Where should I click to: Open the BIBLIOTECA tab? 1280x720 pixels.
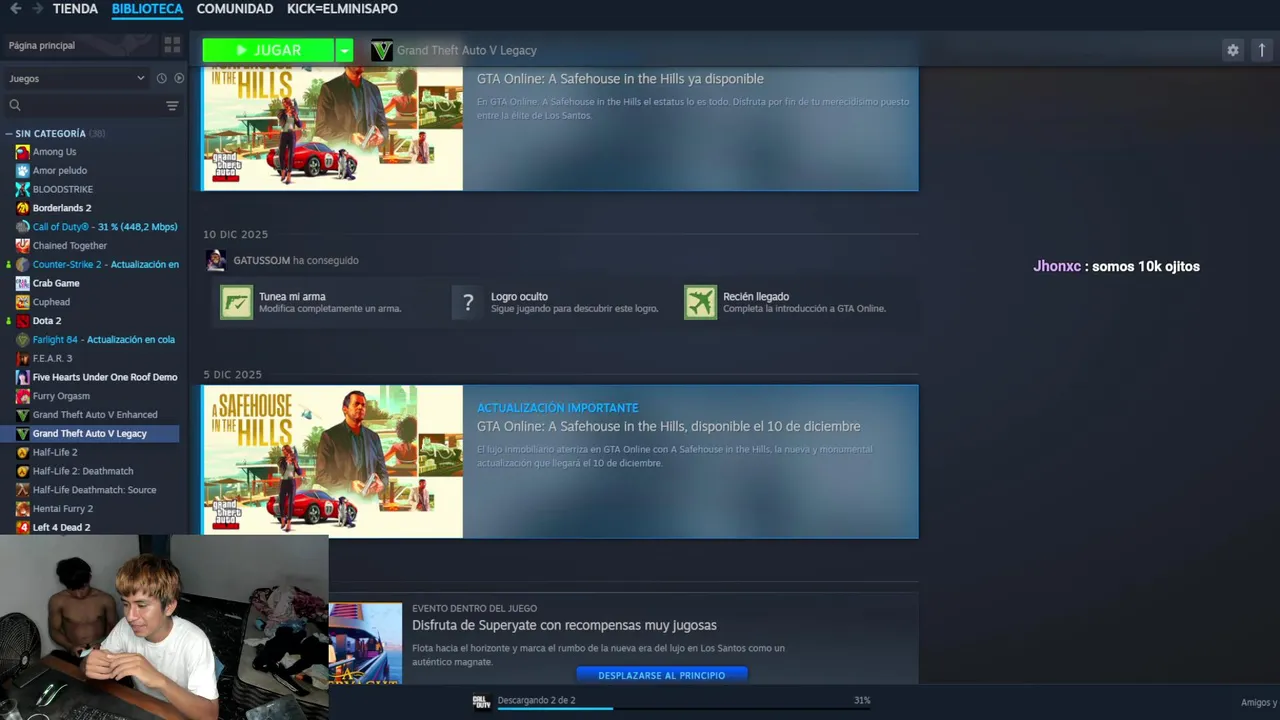click(x=147, y=9)
